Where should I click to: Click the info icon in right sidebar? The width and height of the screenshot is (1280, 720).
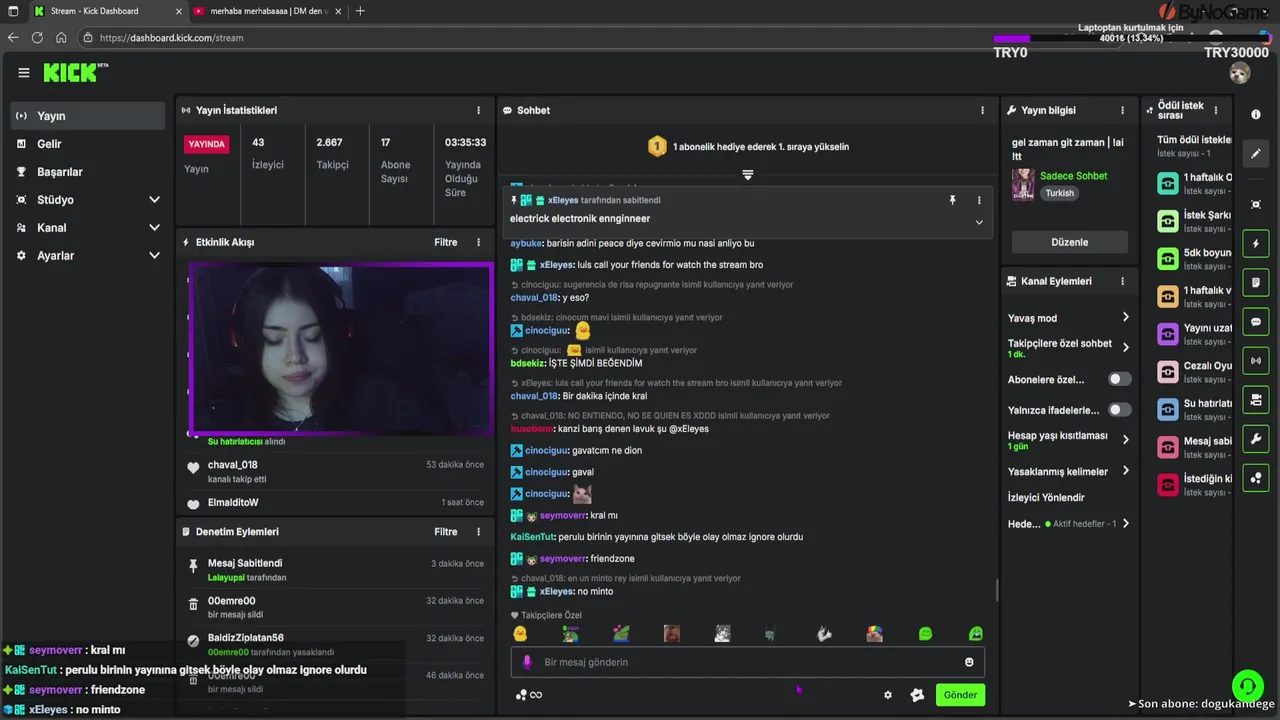click(x=1256, y=115)
